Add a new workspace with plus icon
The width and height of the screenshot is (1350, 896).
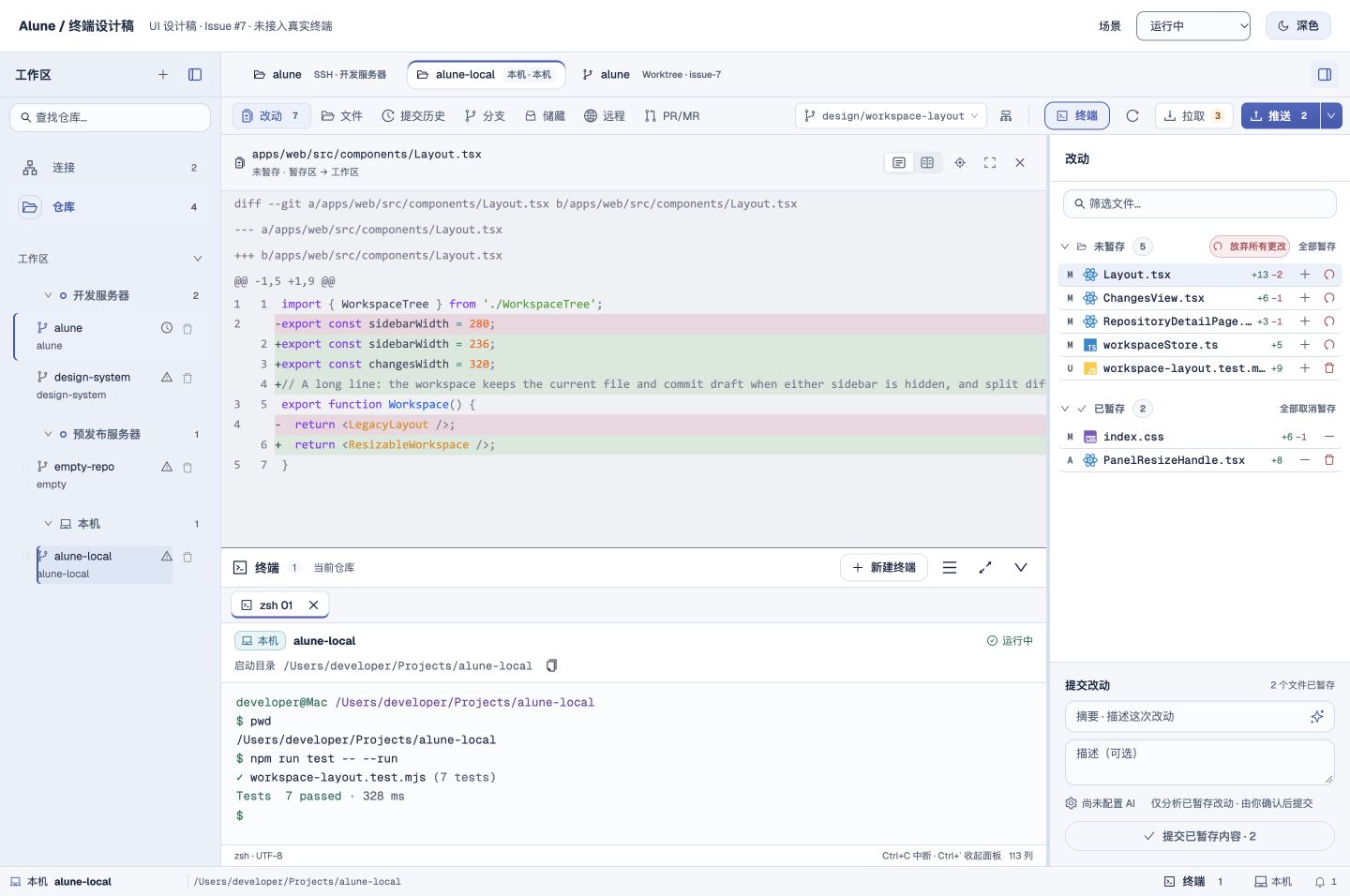(x=163, y=75)
